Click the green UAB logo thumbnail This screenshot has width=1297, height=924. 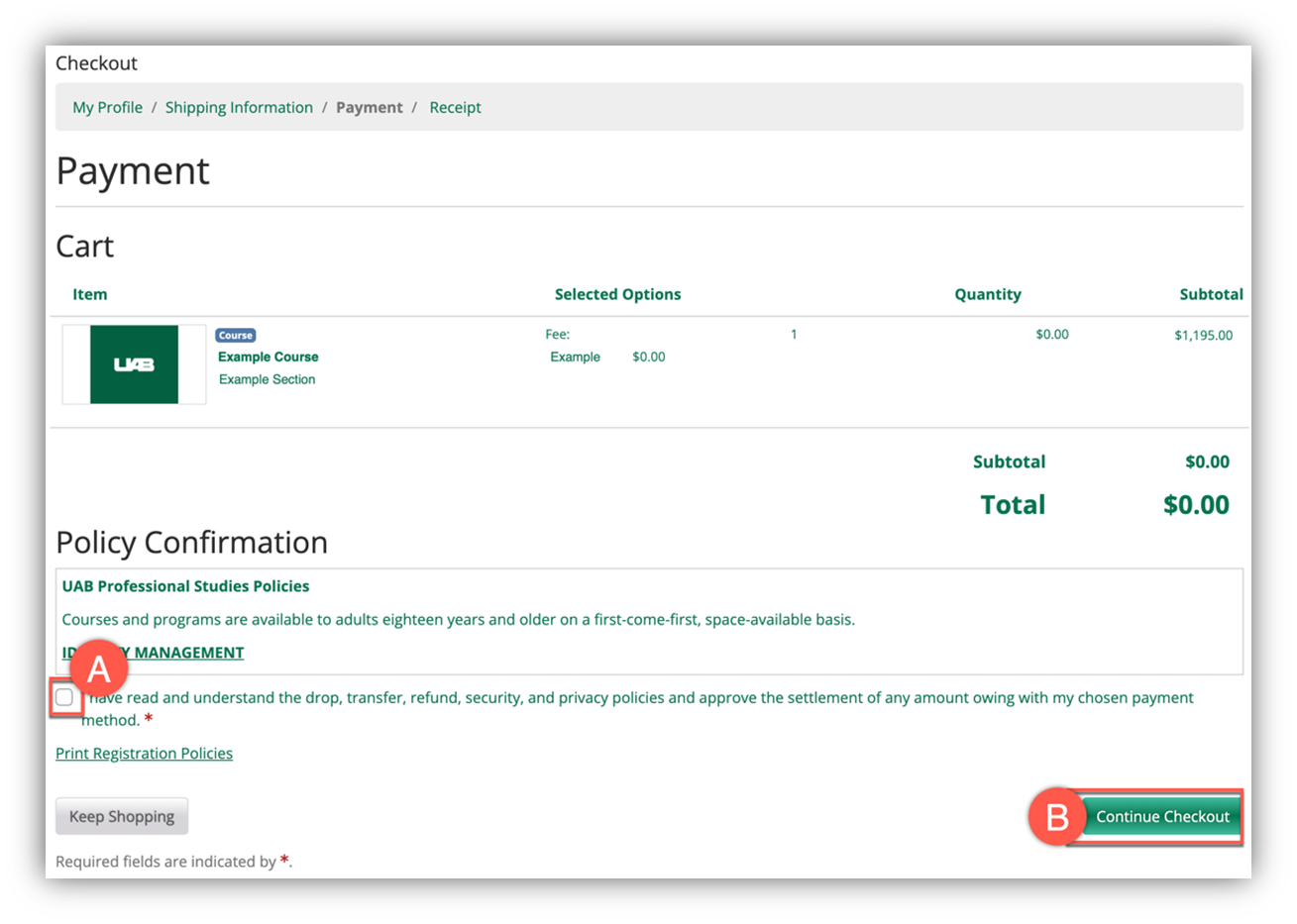(134, 364)
